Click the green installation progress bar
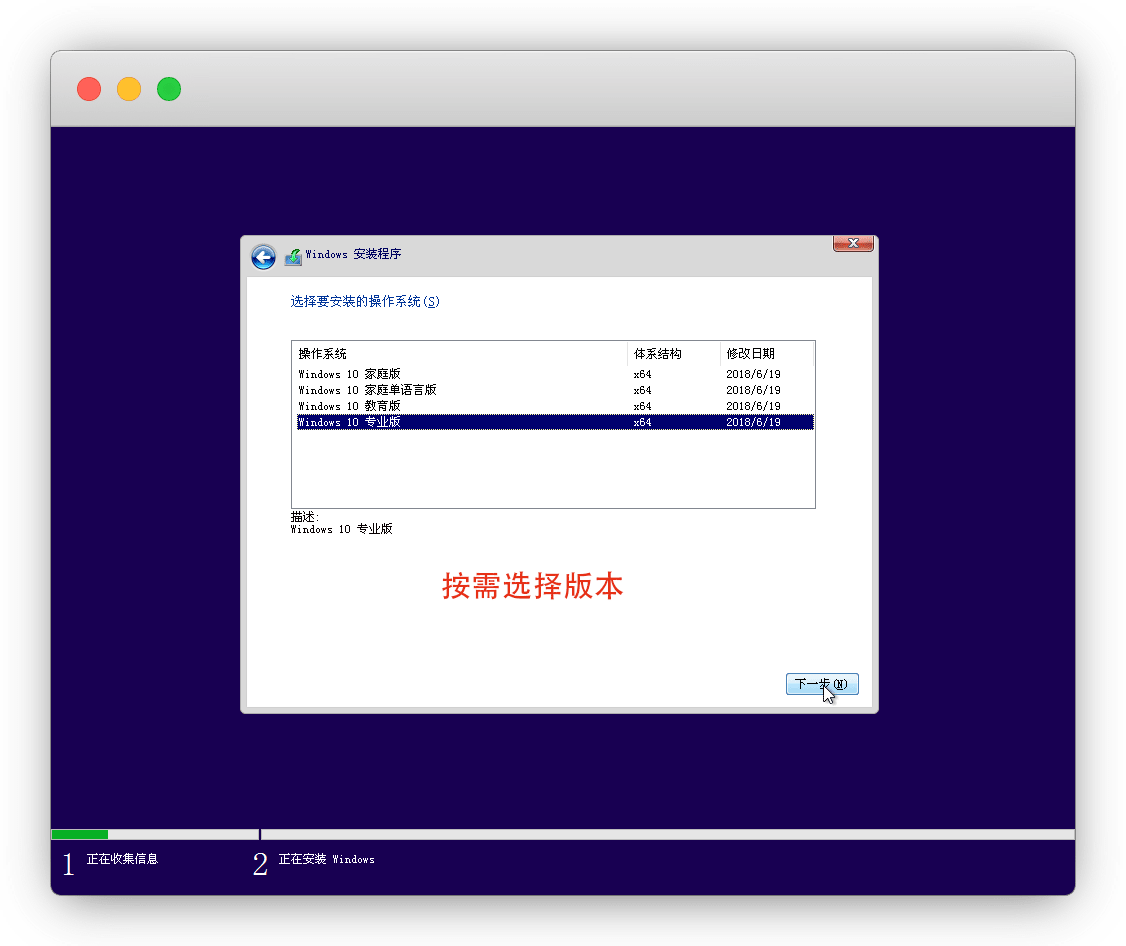The image size is (1126, 946). [x=79, y=834]
